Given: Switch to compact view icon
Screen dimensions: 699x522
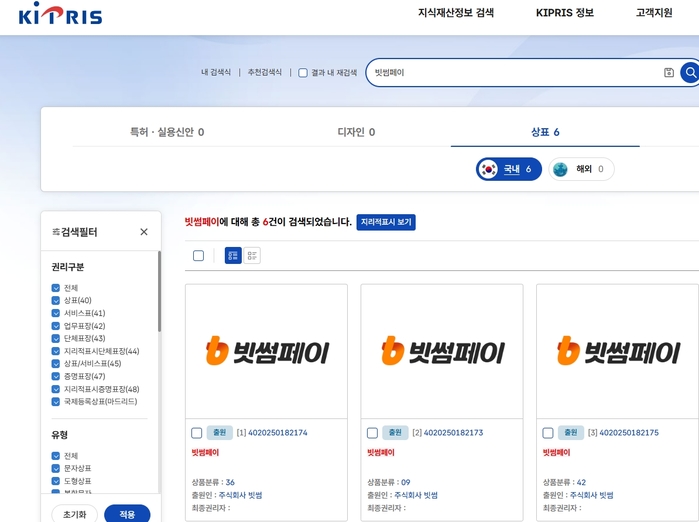Looking at the screenshot, I should tap(252, 255).
